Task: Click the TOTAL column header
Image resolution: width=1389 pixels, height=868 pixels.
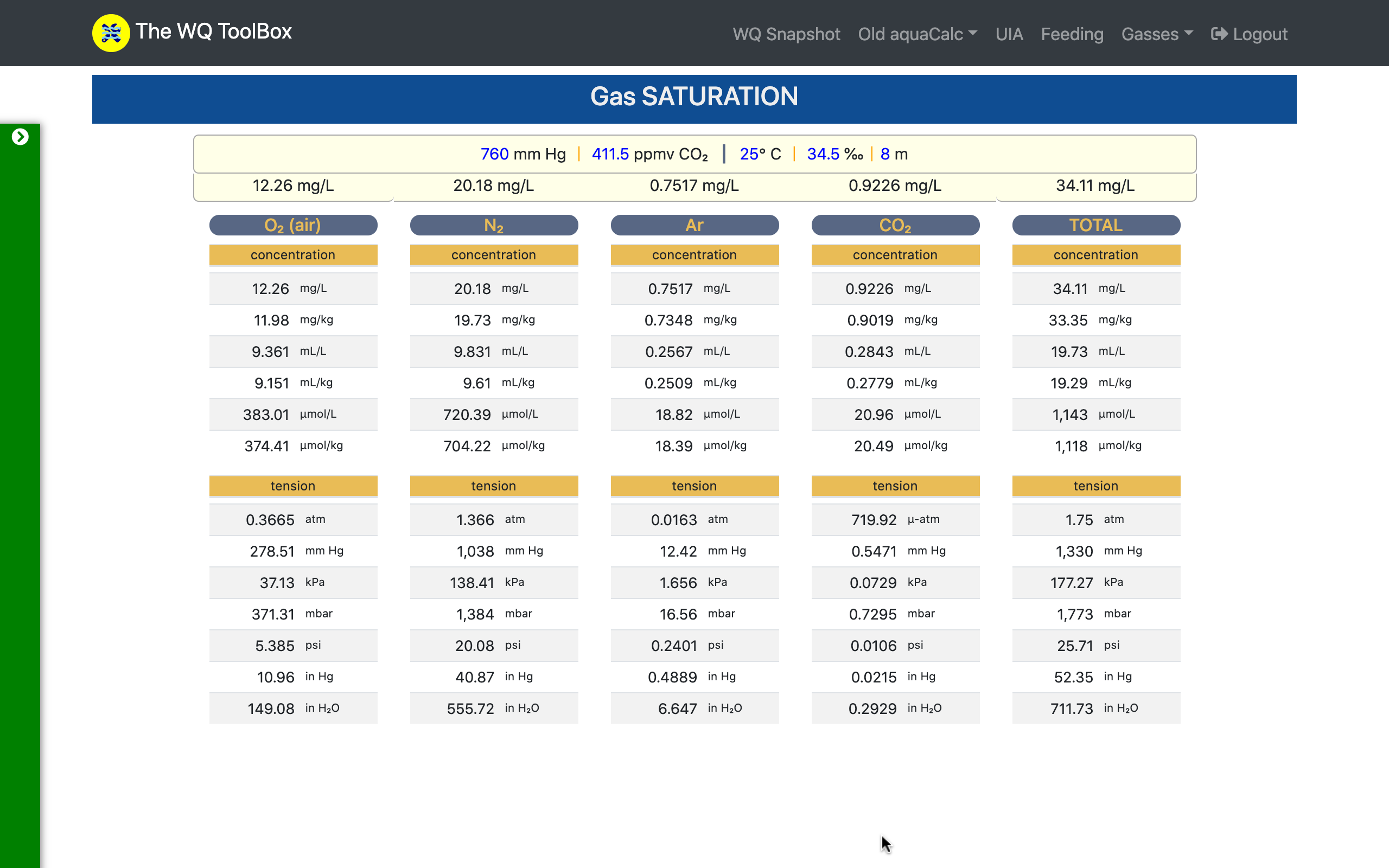Action: click(1095, 225)
